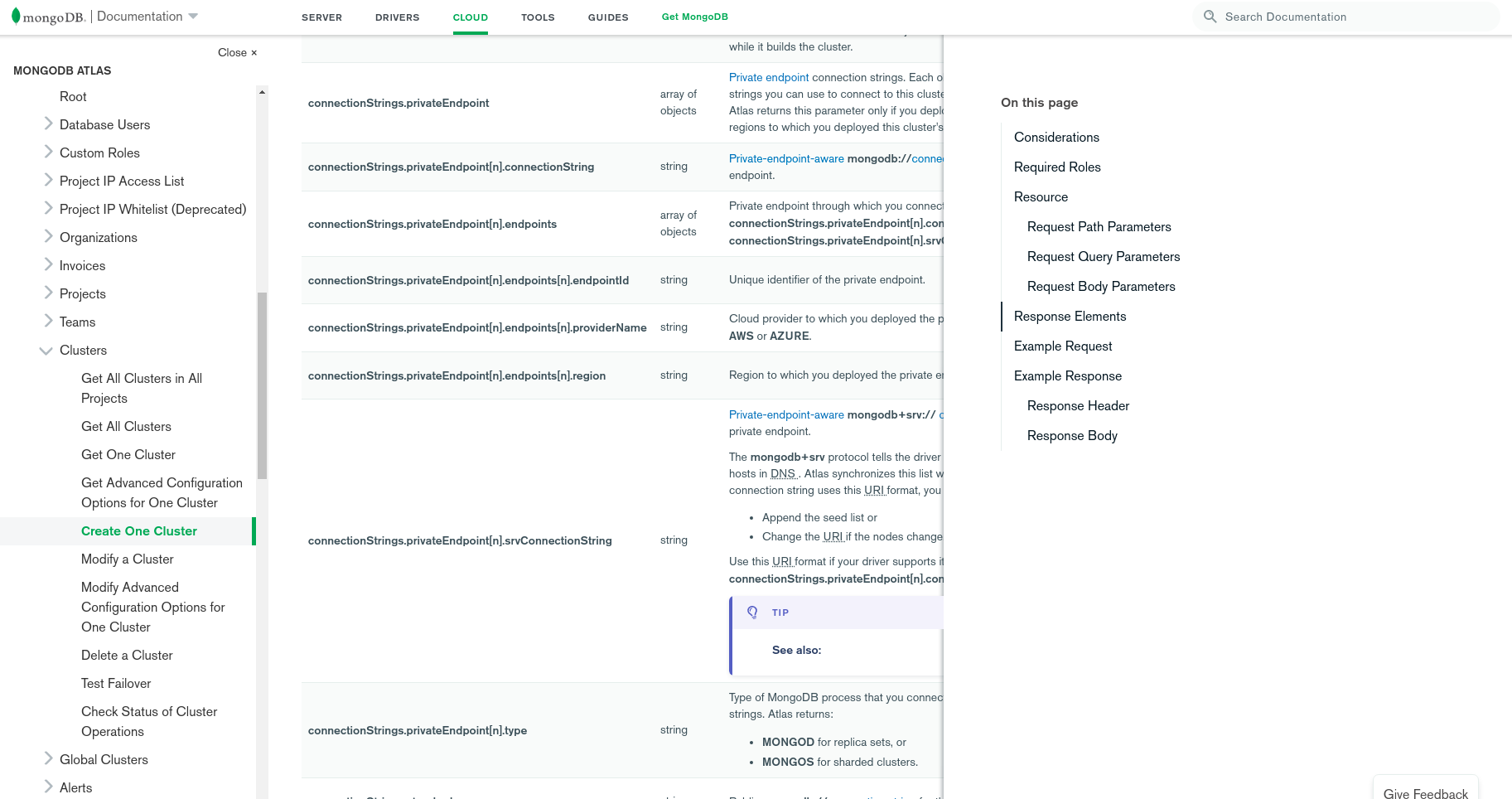Expand the Global Clusters section
This screenshot has height=799, width=1512.
48,759
